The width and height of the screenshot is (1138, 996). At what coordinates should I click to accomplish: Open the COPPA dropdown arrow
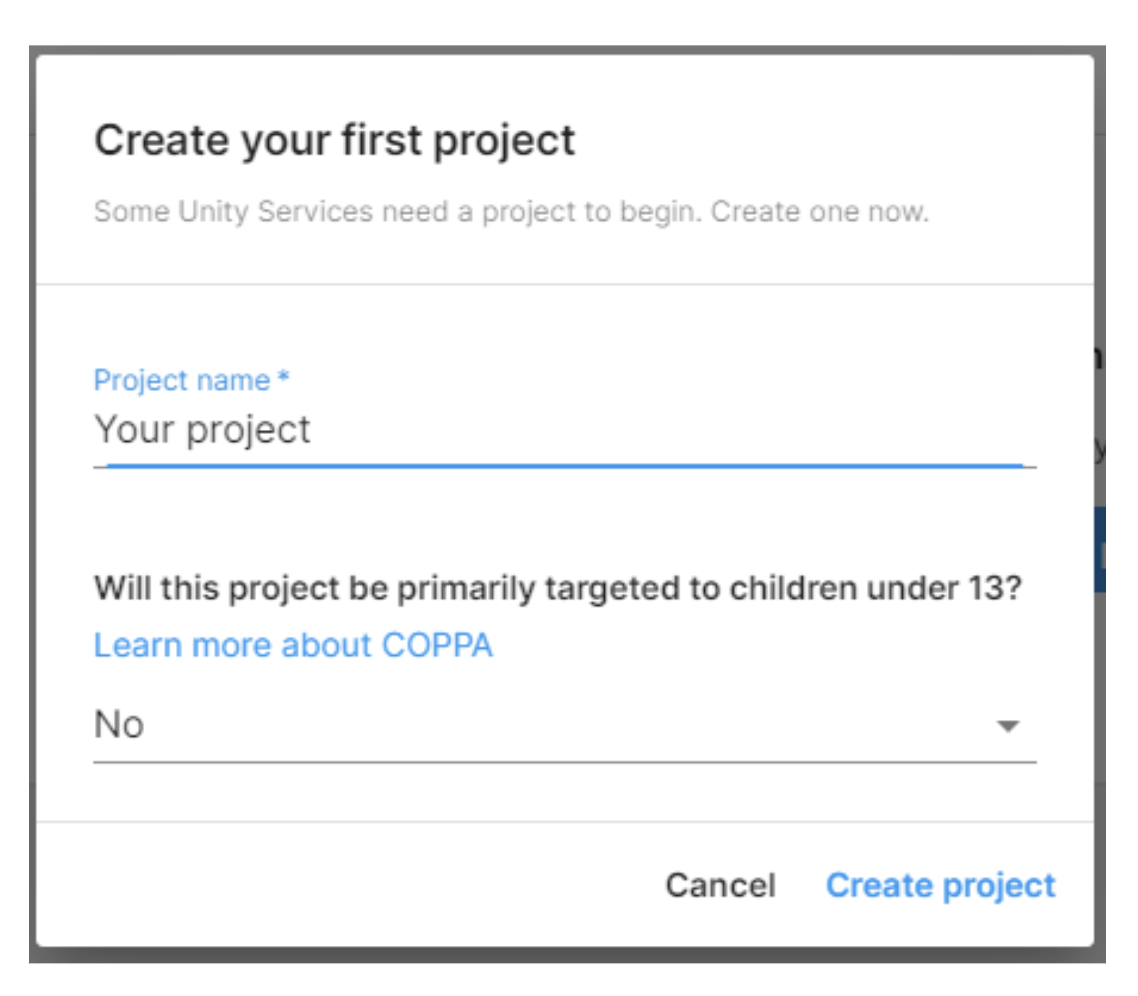(x=1008, y=726)
